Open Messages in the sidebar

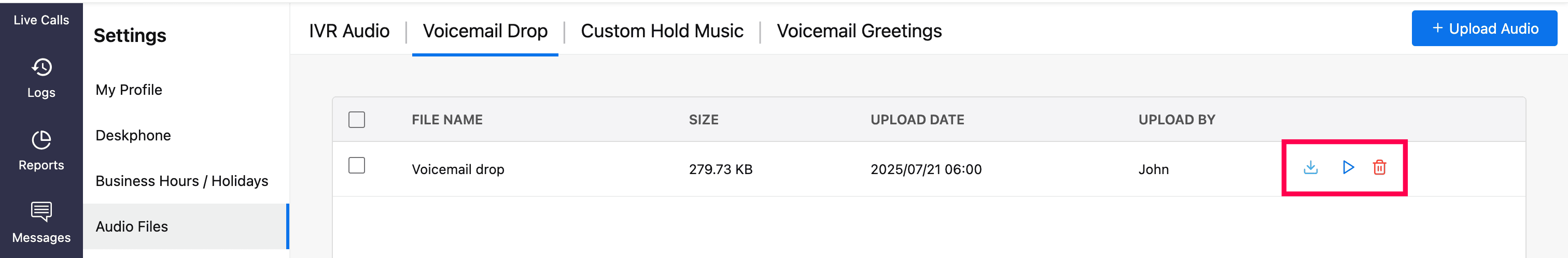pos(41,223)
